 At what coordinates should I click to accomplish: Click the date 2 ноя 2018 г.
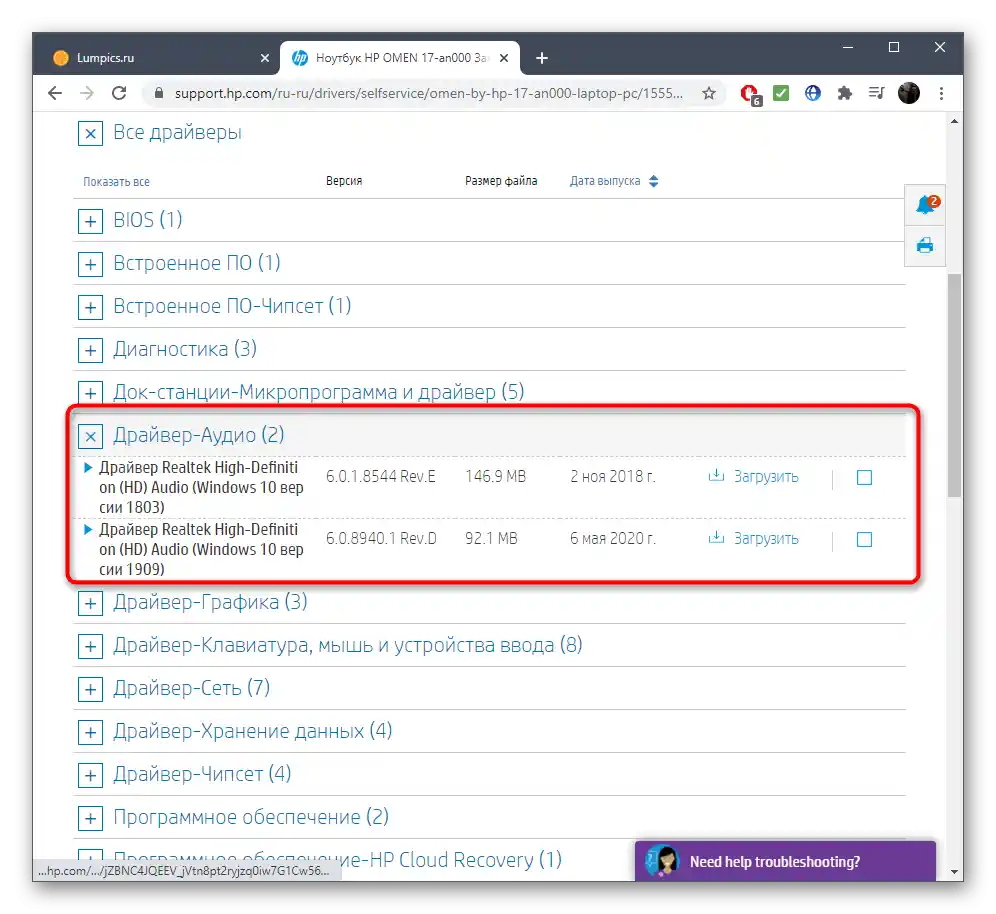point(612,476)
